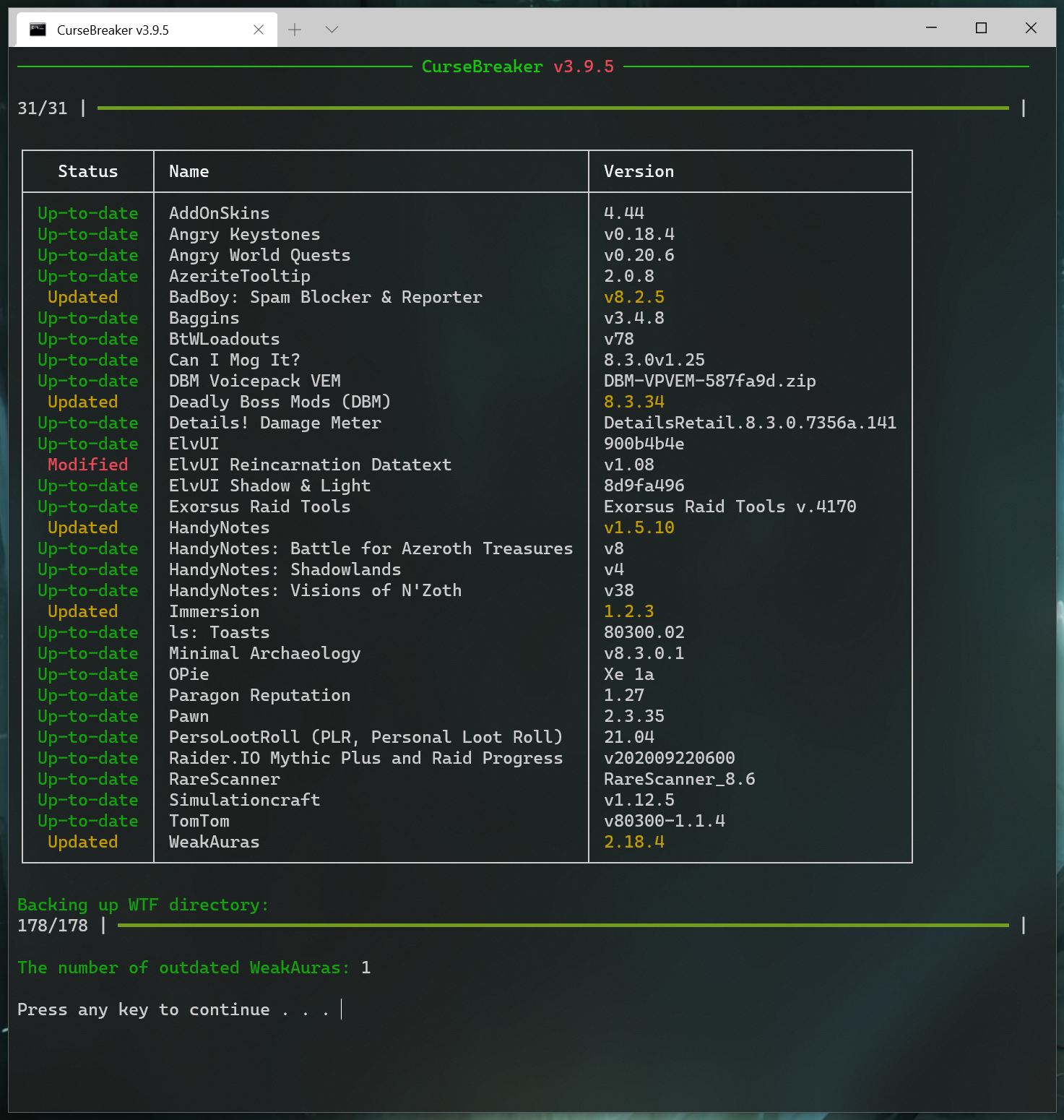Screen dimensions: 1064x1120
Task: Select the AddOnSkins row name
Action: (x=220, y=213)
